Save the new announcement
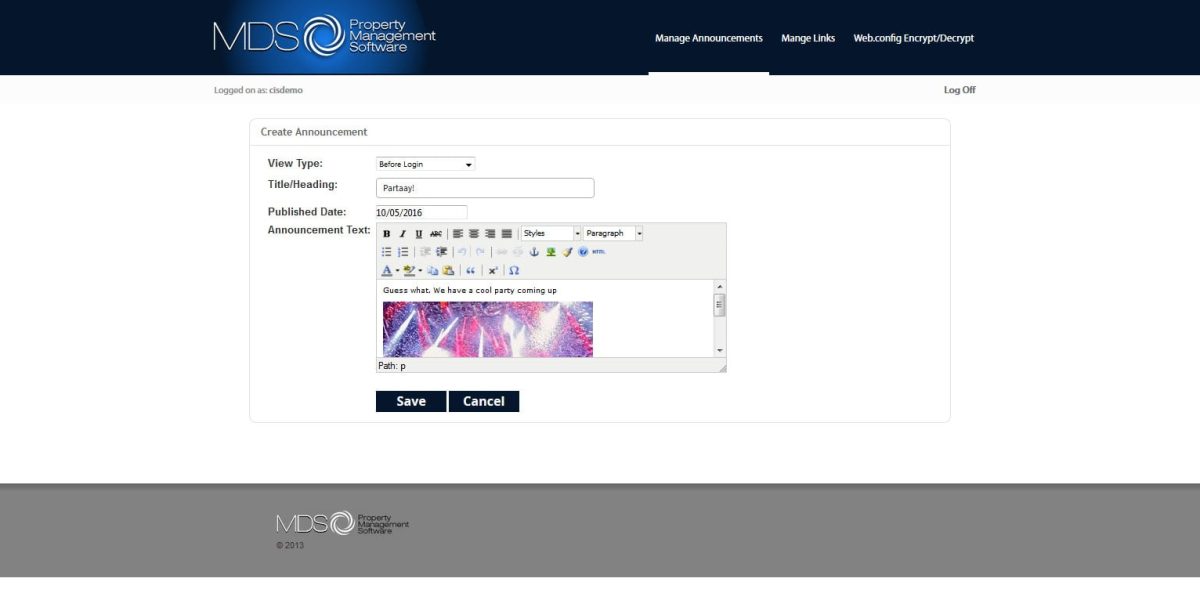The image size is (1200, 600). click(410, 401)
